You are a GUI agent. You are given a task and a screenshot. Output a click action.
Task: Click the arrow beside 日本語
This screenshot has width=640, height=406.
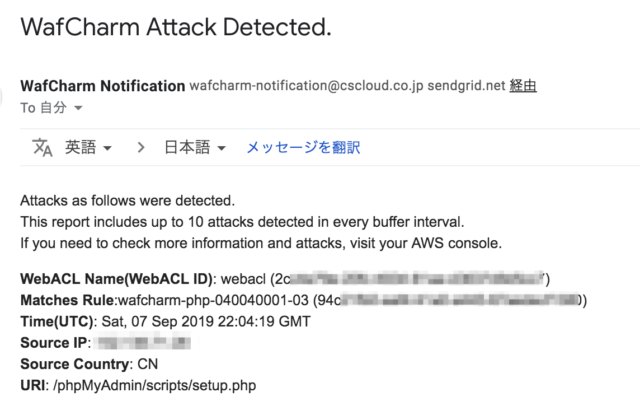click(x=221, y=148)
